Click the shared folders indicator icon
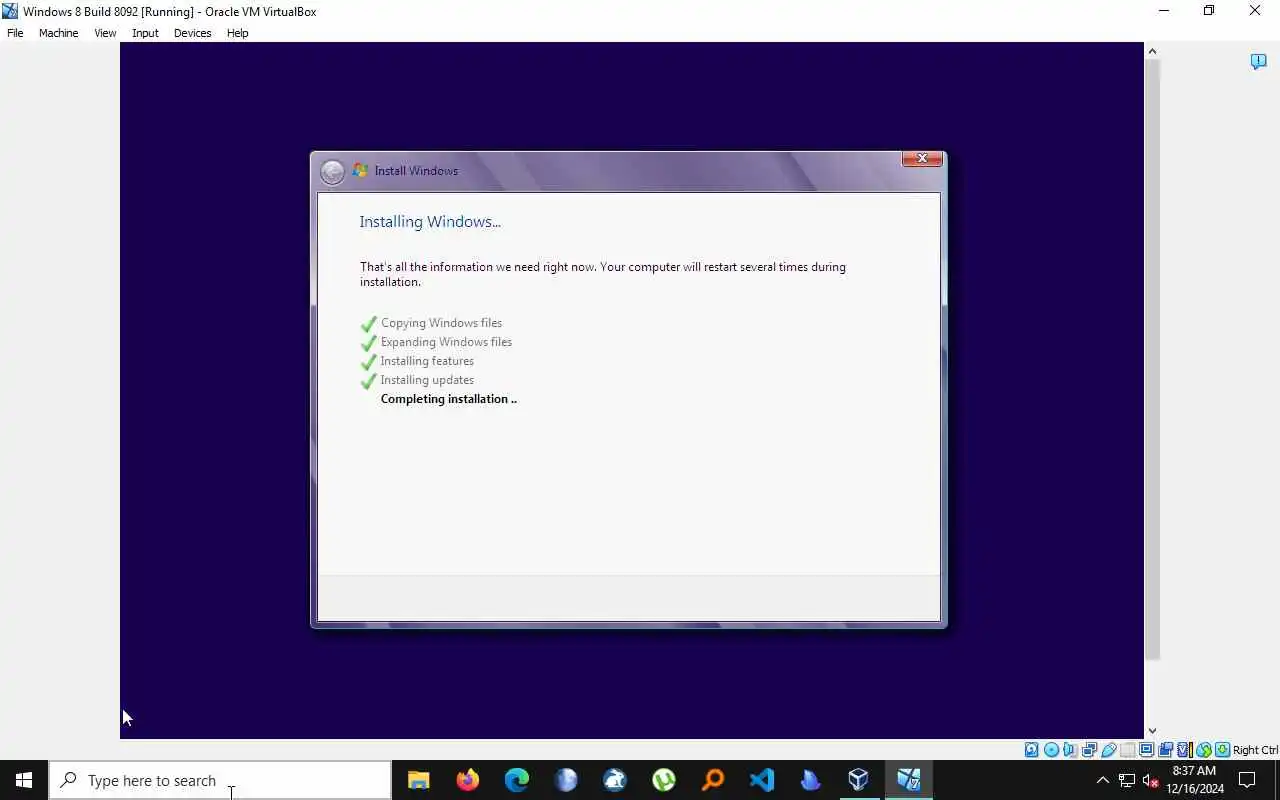The height and width of the screenshot is (800, 1280). (x=1128, y=750)
